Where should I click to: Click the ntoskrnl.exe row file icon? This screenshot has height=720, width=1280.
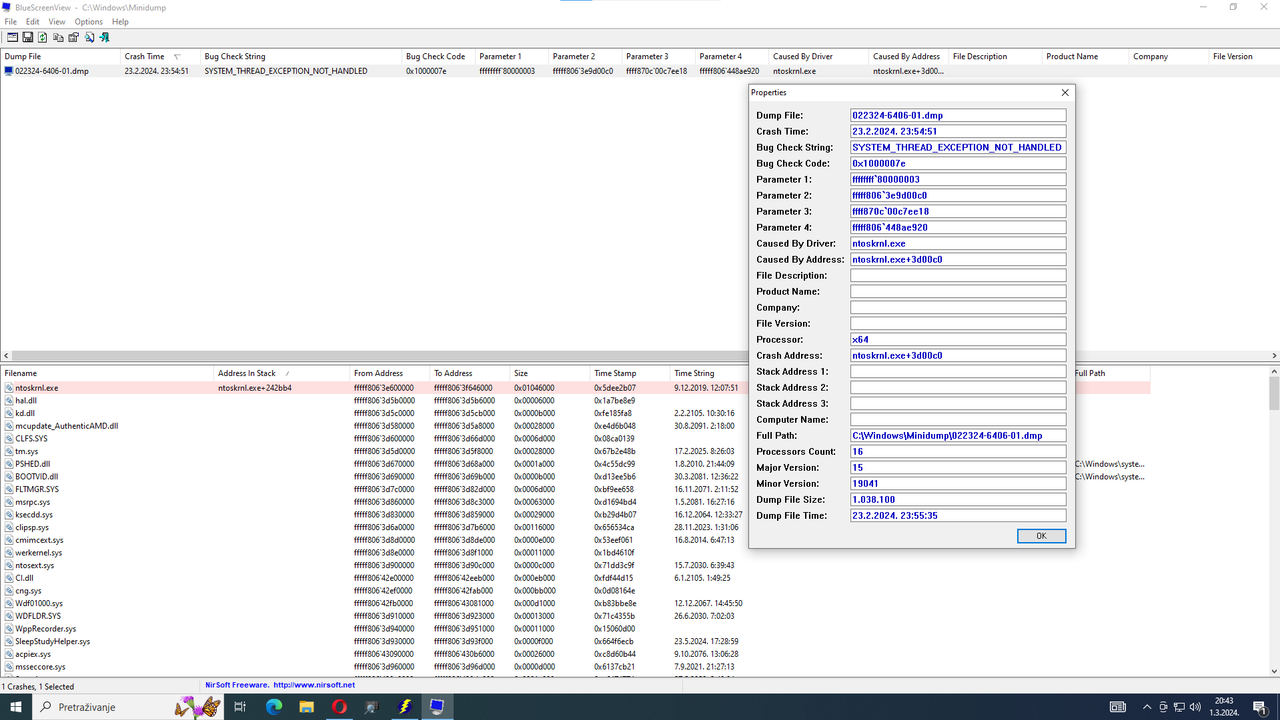click(x=9, y=387)
